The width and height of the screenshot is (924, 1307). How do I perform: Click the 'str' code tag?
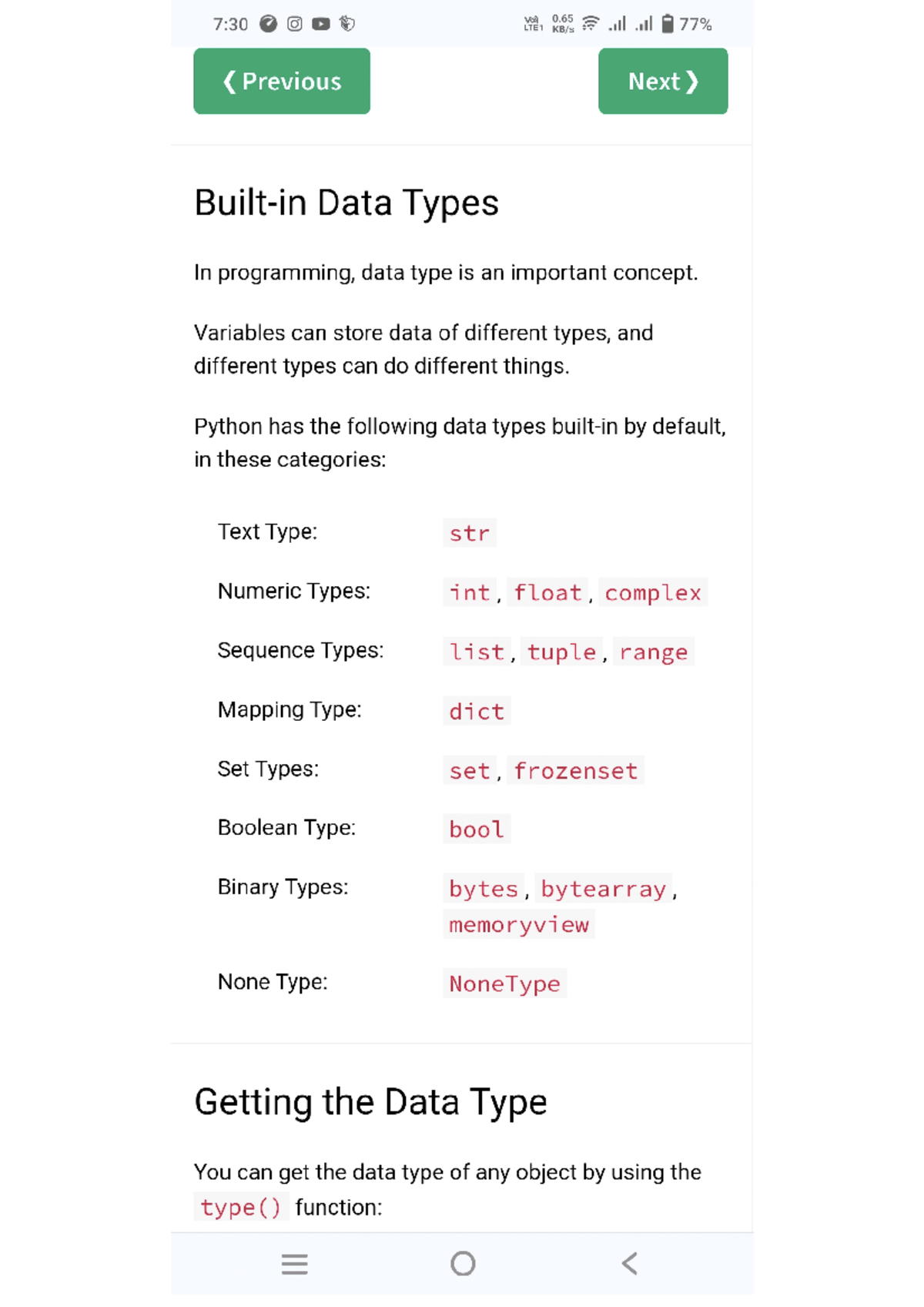470,533
